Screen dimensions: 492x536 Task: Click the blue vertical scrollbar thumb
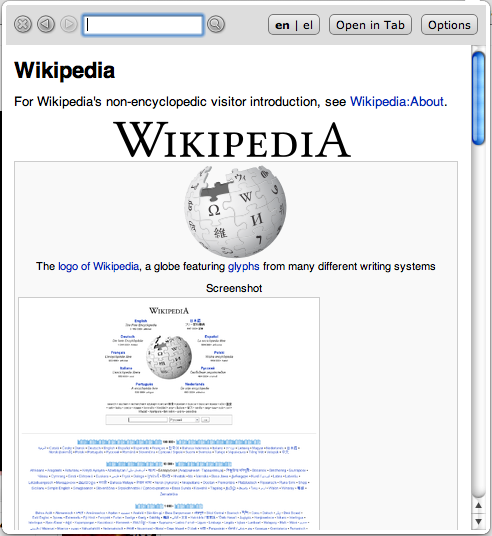tap(479, 98)
